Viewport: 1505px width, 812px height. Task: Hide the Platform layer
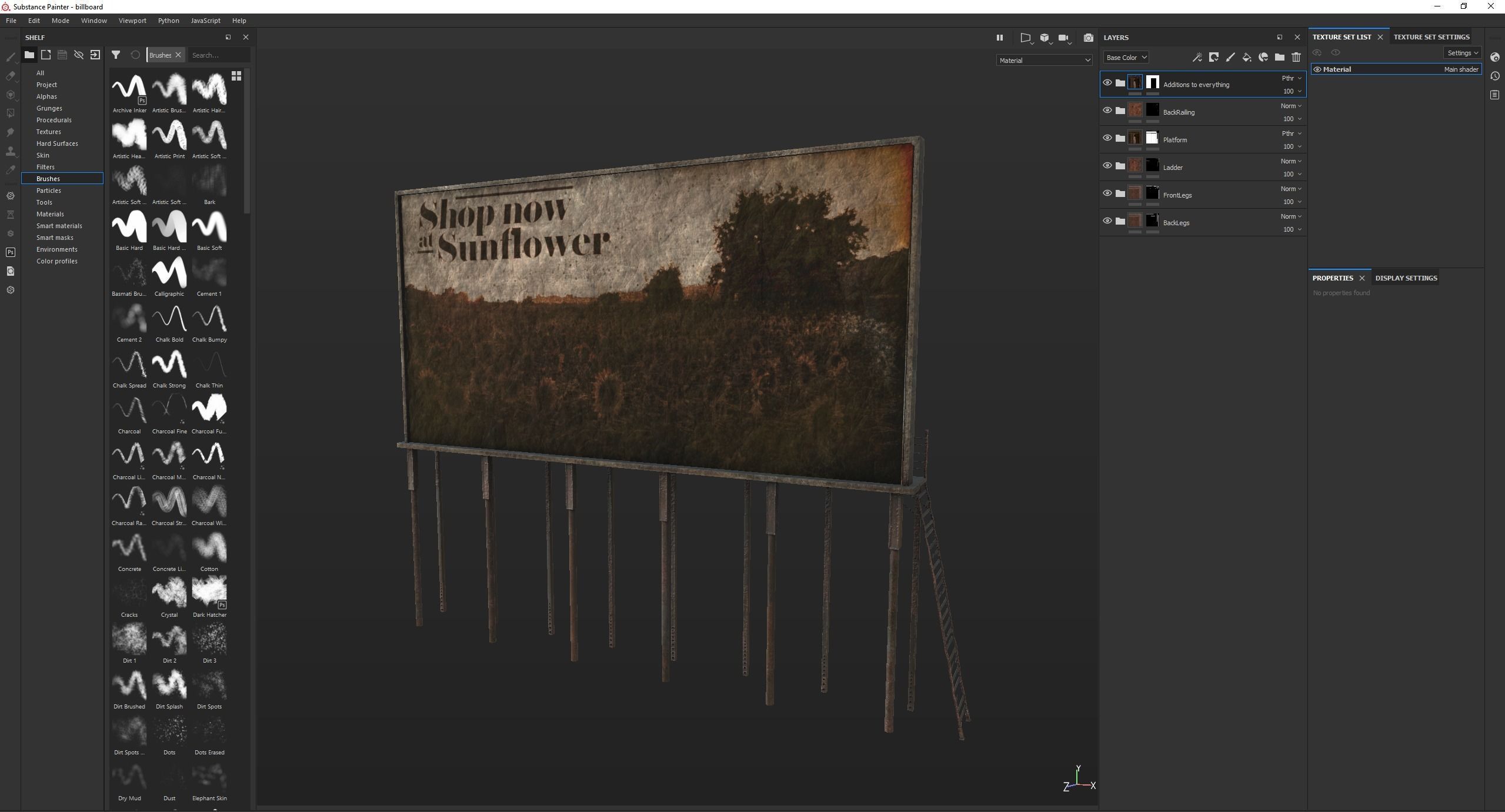pos(1107,138)
